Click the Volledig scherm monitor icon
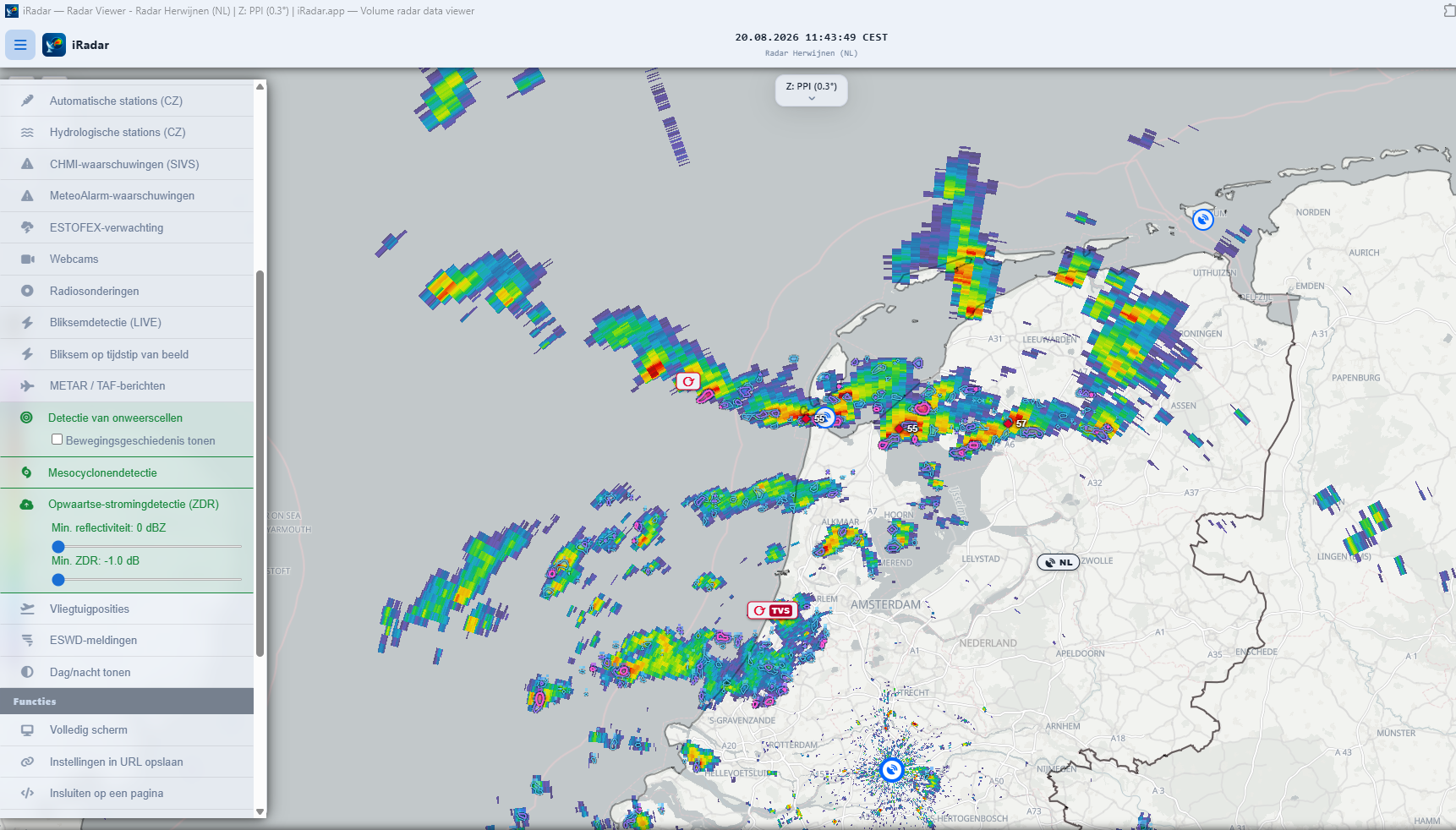The height and width of the screenshot is (830, 1456). 27,730
